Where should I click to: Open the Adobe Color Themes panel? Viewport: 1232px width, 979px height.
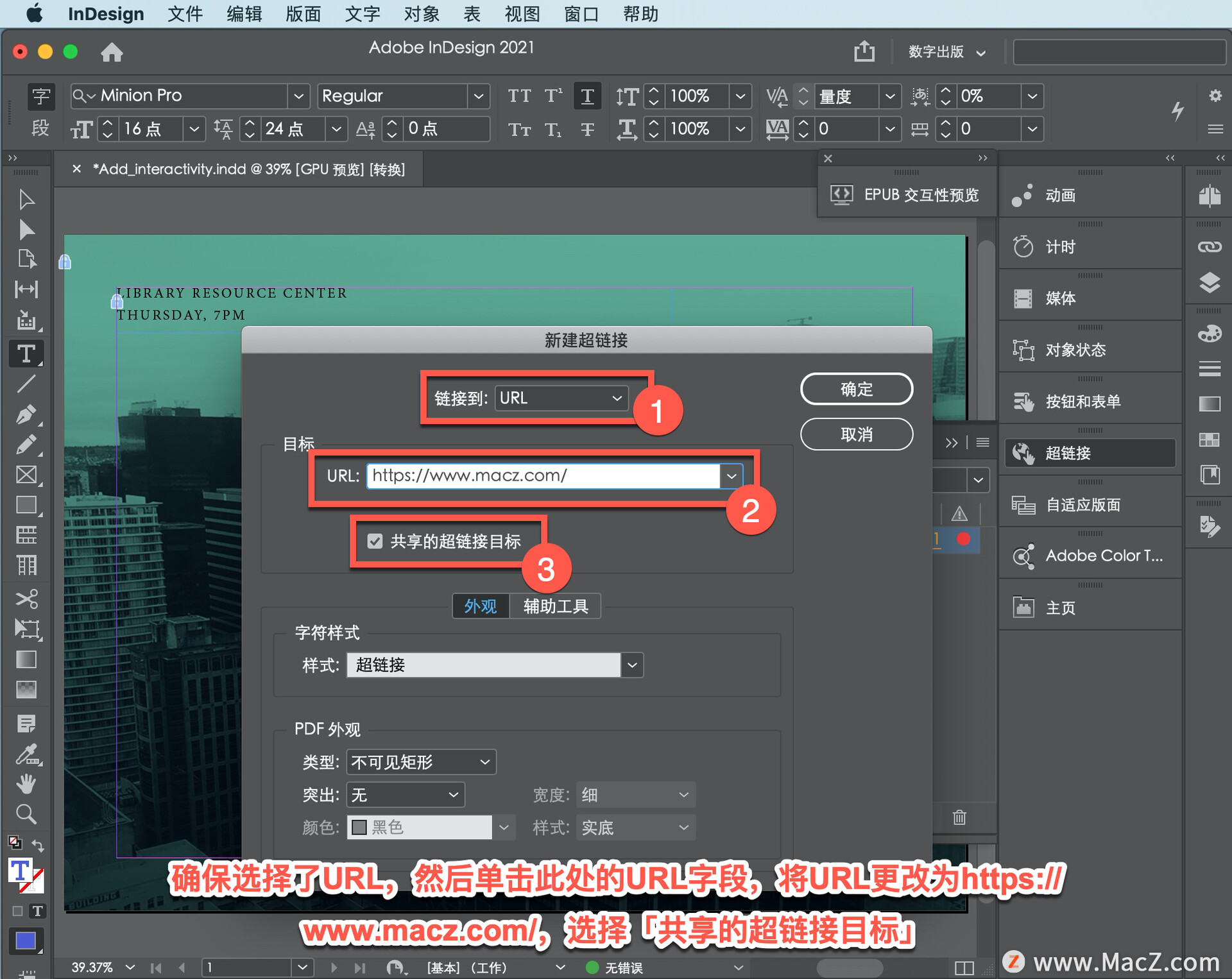(1090, 556)
